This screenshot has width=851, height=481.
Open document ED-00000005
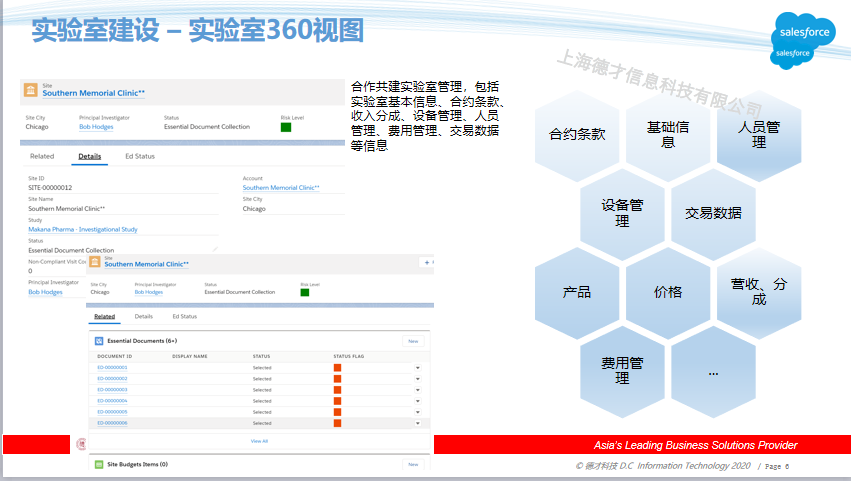point(112,412)
